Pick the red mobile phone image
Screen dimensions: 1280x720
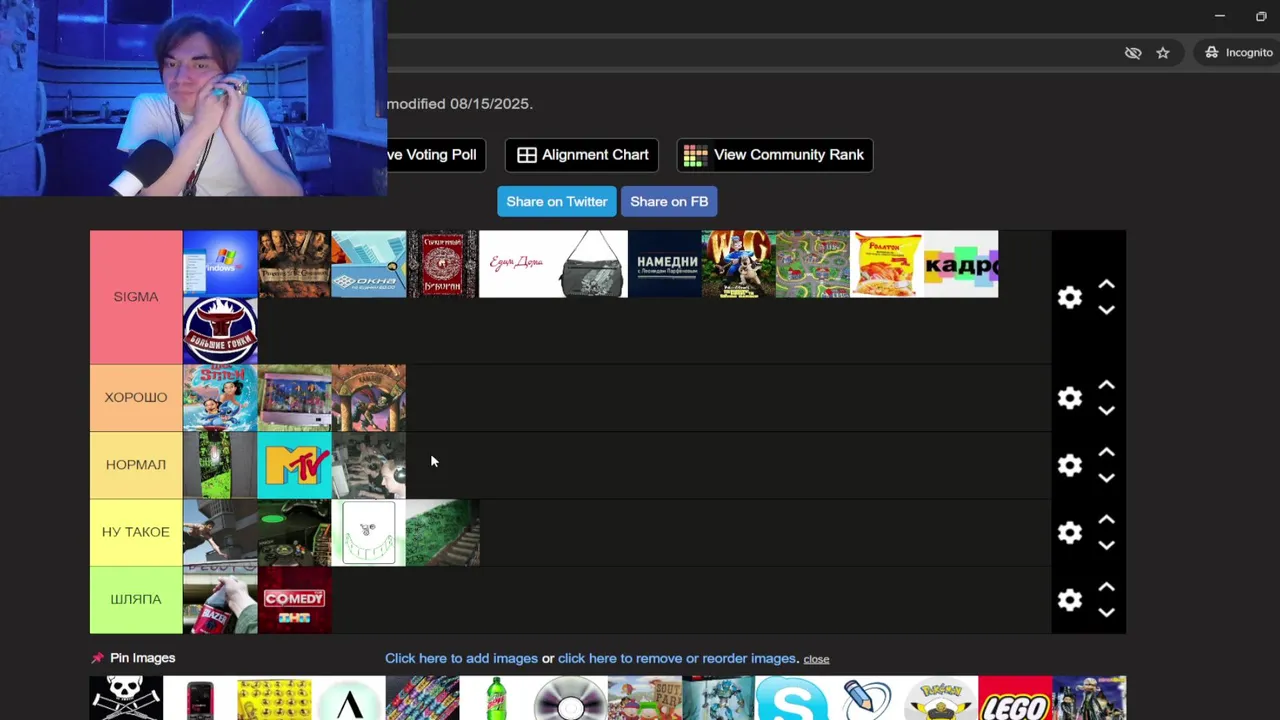[x=200, y=698]
